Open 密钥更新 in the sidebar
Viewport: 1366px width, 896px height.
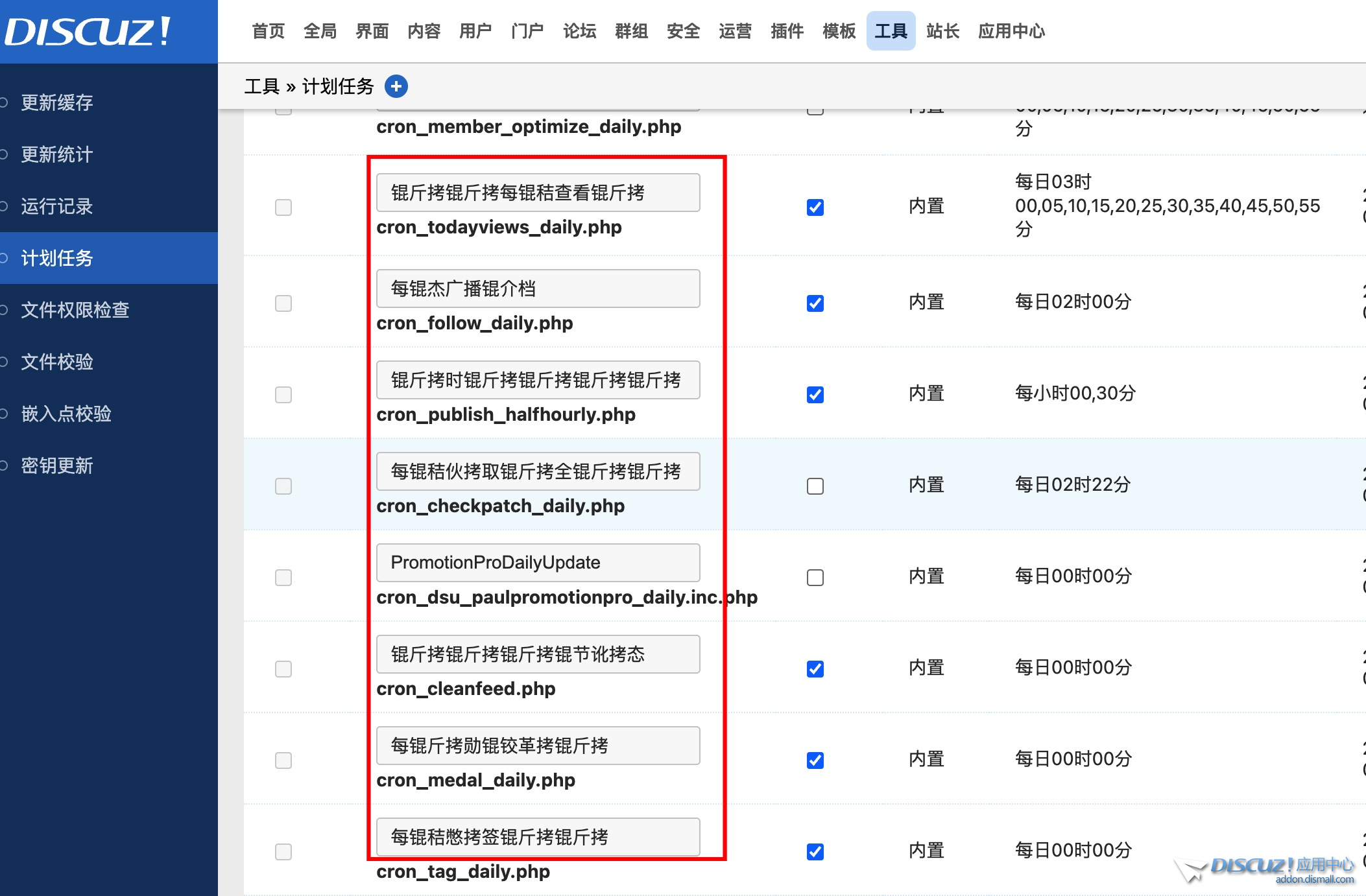(x=57, y=466)
